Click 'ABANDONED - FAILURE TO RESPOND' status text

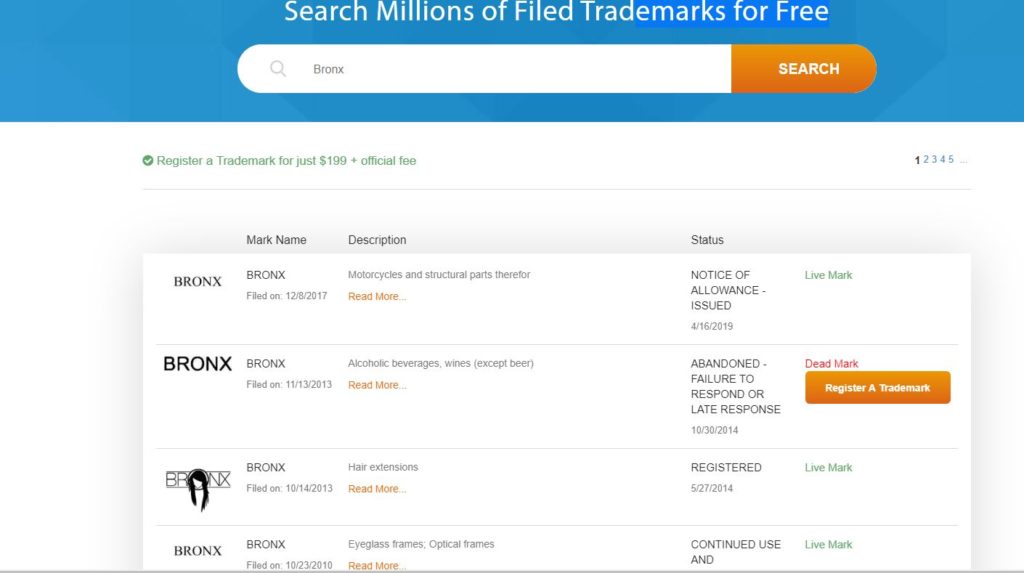pyautogui.click(x=735, y=386)
